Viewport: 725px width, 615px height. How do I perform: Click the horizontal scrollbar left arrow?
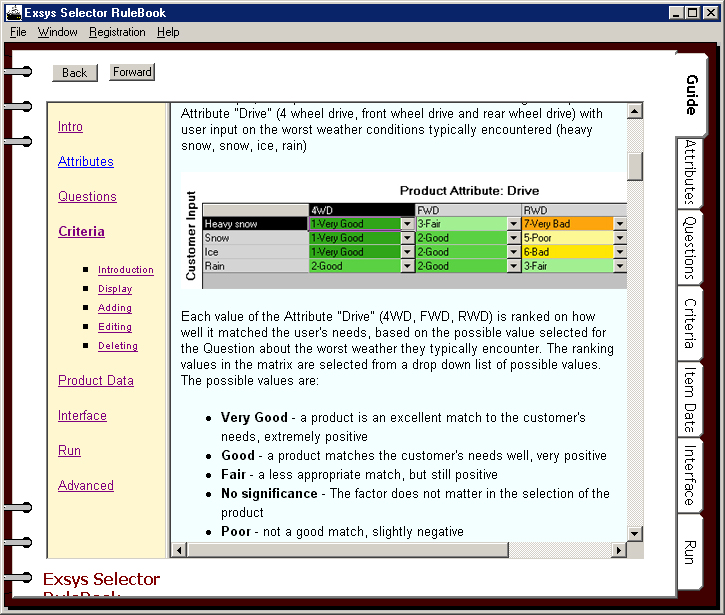click(x=178, y=550)
